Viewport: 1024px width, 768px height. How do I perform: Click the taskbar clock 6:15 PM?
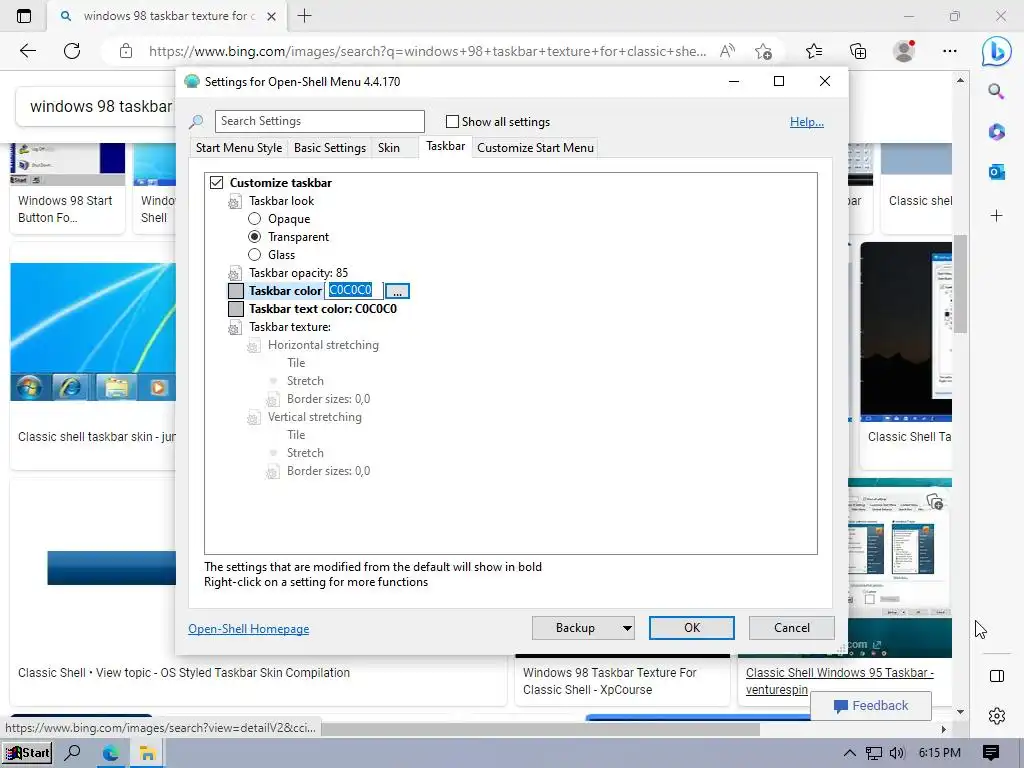939,753
